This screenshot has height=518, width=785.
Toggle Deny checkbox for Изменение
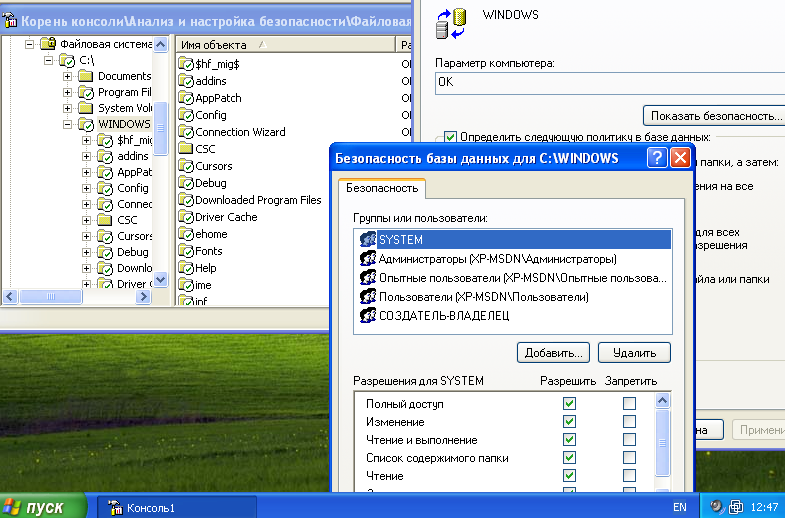pos(629,421)
